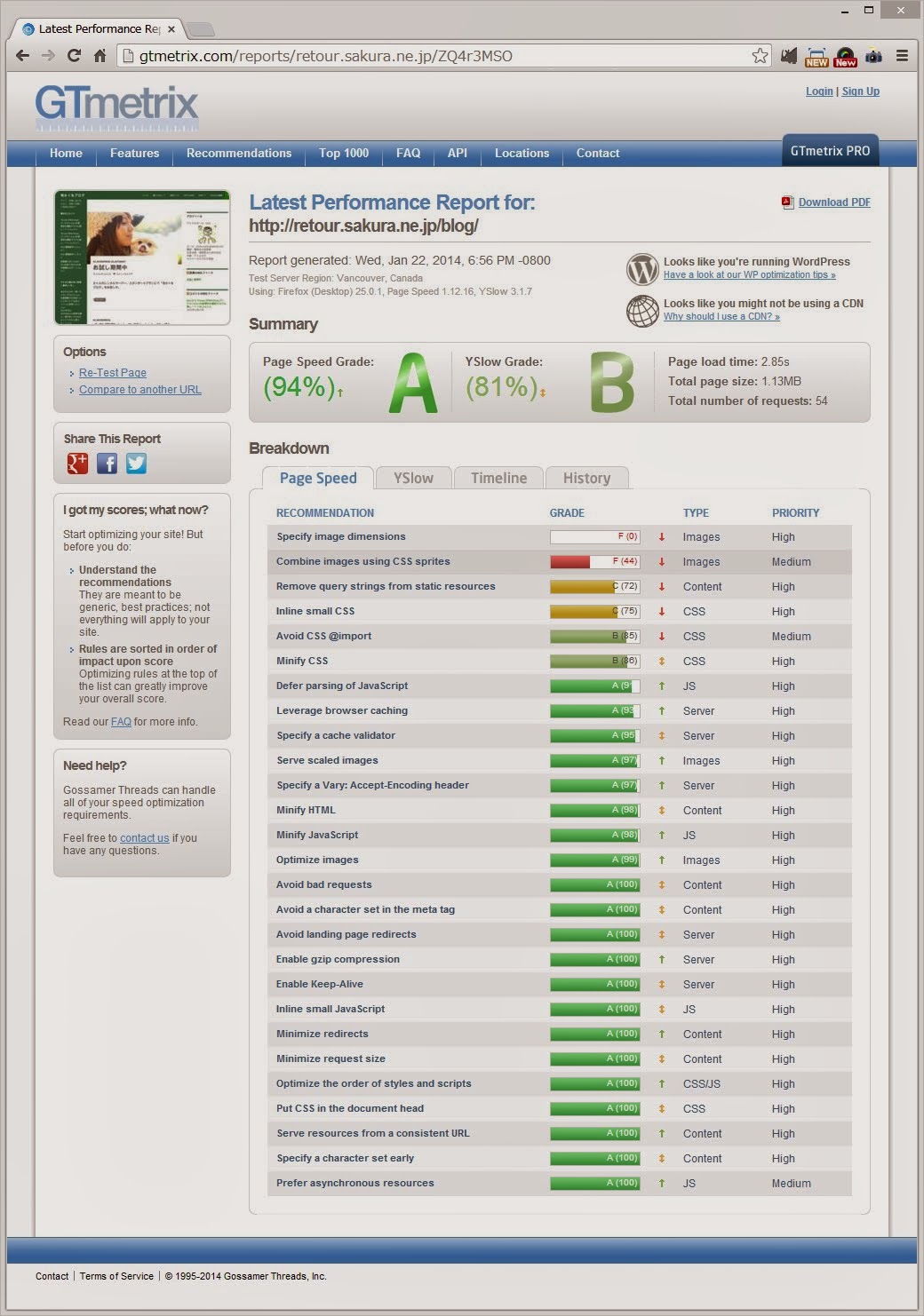This screenshot has width=924, height=1316.
Task: Switch to the History breakdown tab
Action: [586, 478]
